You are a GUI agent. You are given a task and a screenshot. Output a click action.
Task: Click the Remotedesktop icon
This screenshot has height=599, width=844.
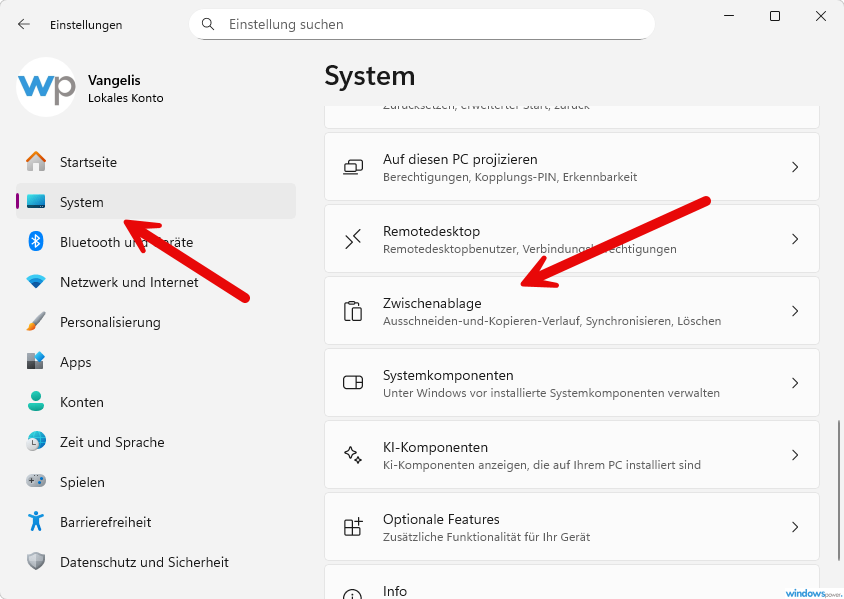tap(353, 238)
